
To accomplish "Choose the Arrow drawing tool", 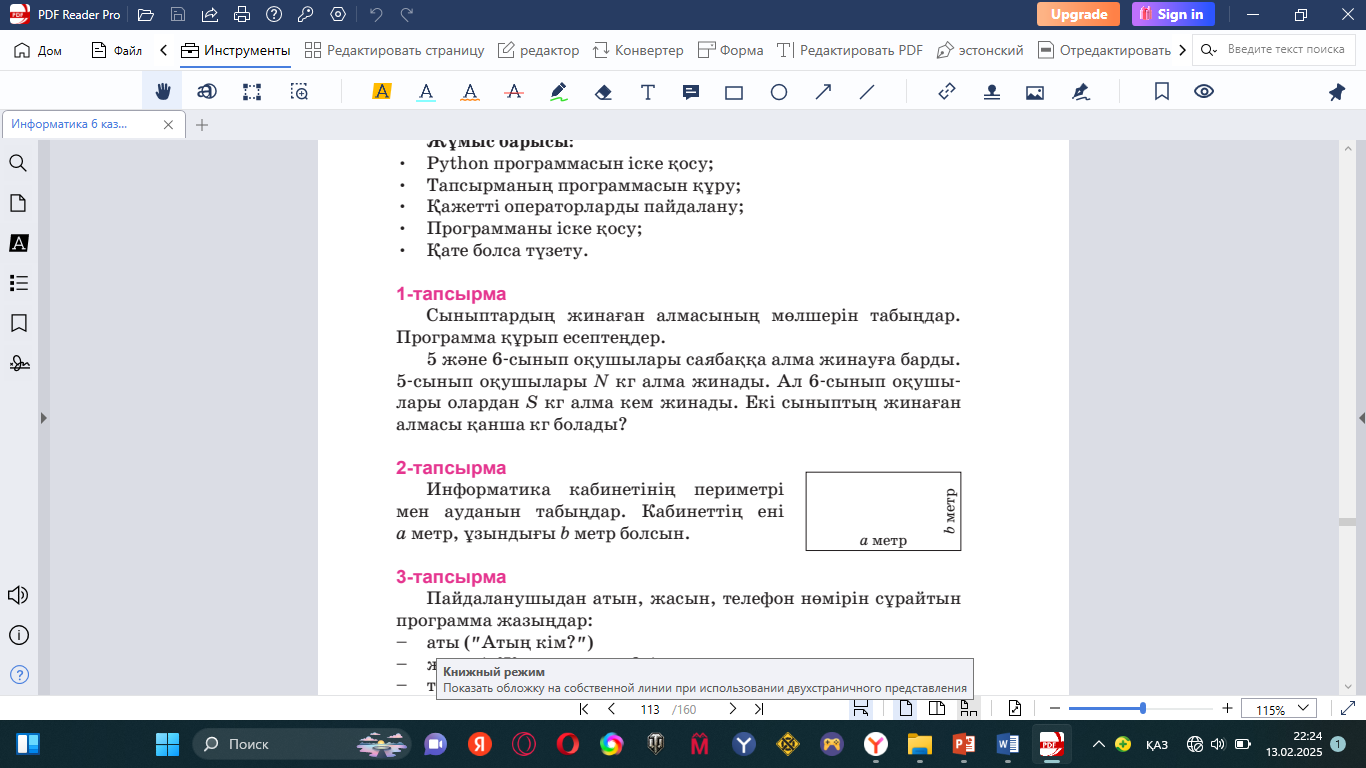I will tap(823, 92).
